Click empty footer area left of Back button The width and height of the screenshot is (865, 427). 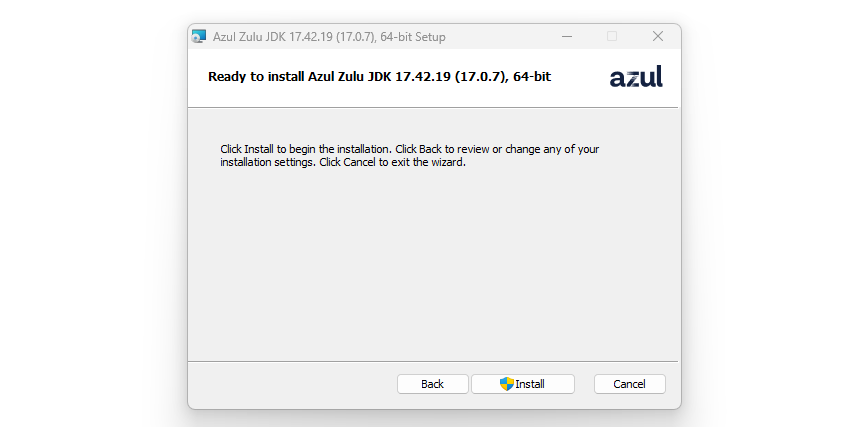pyautogui.click(x=292, y=384)
